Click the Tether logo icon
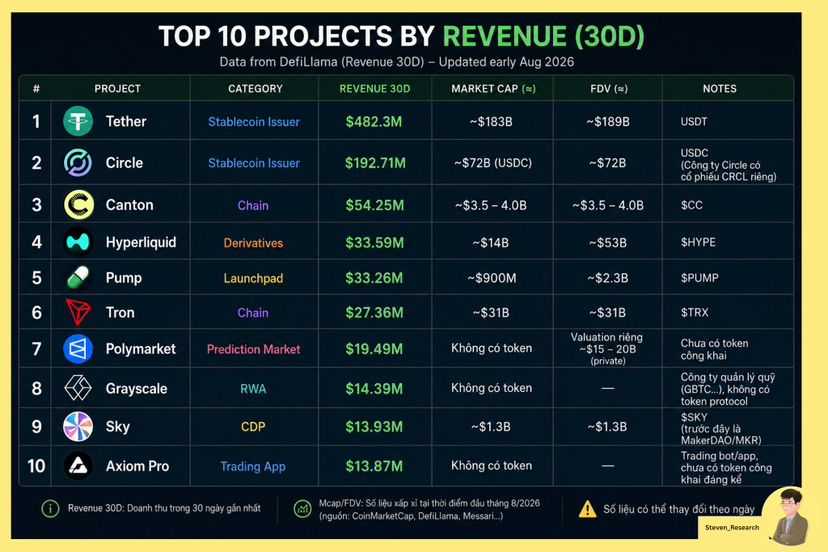 78,121
